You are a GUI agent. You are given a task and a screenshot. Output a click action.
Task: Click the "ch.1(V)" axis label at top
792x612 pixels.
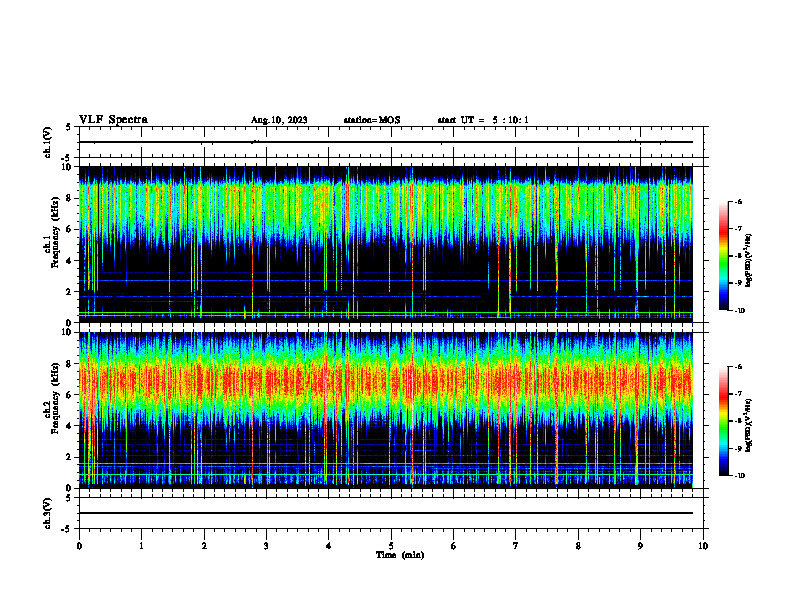48,142
